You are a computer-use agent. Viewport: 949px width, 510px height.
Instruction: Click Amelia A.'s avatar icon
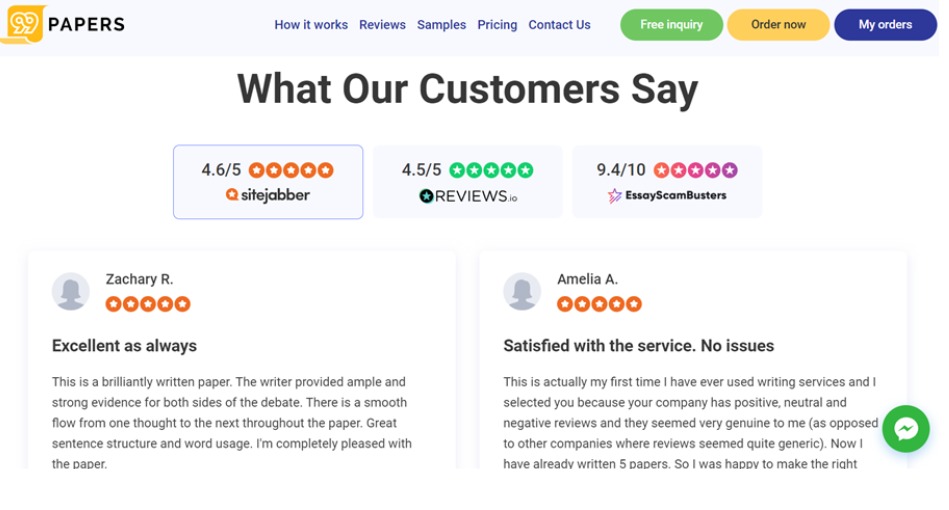tap(522, 292)
